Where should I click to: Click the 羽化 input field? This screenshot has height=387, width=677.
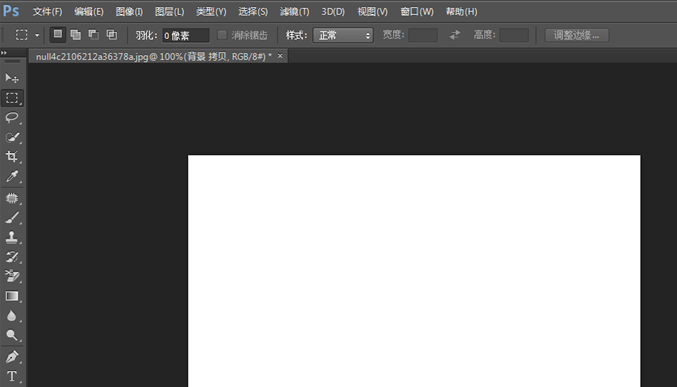(186, 35)
